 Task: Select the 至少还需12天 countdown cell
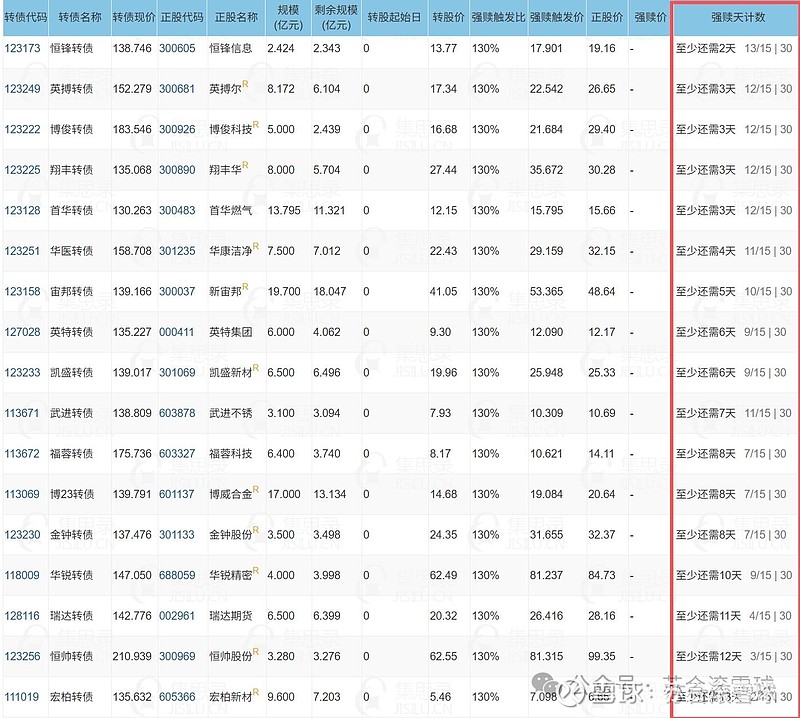click(x=709, y=656)
